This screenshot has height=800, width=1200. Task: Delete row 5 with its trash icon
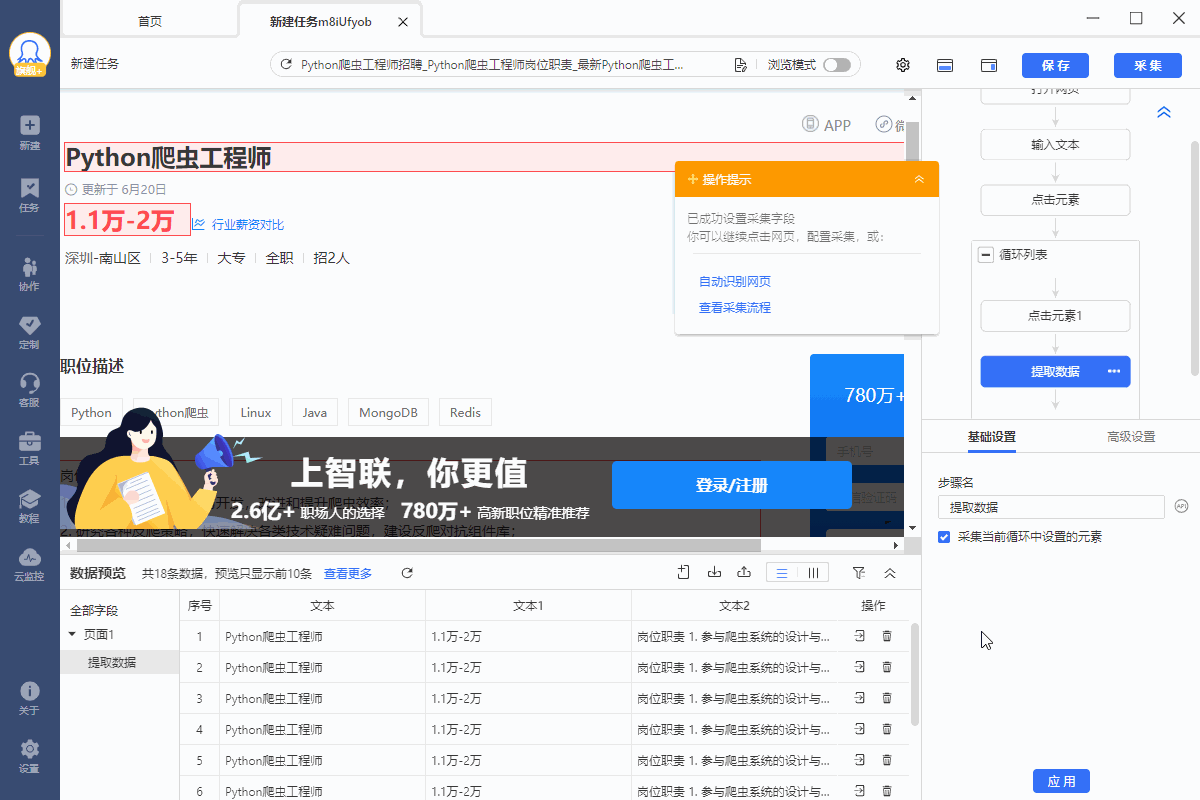coord(887,760)
